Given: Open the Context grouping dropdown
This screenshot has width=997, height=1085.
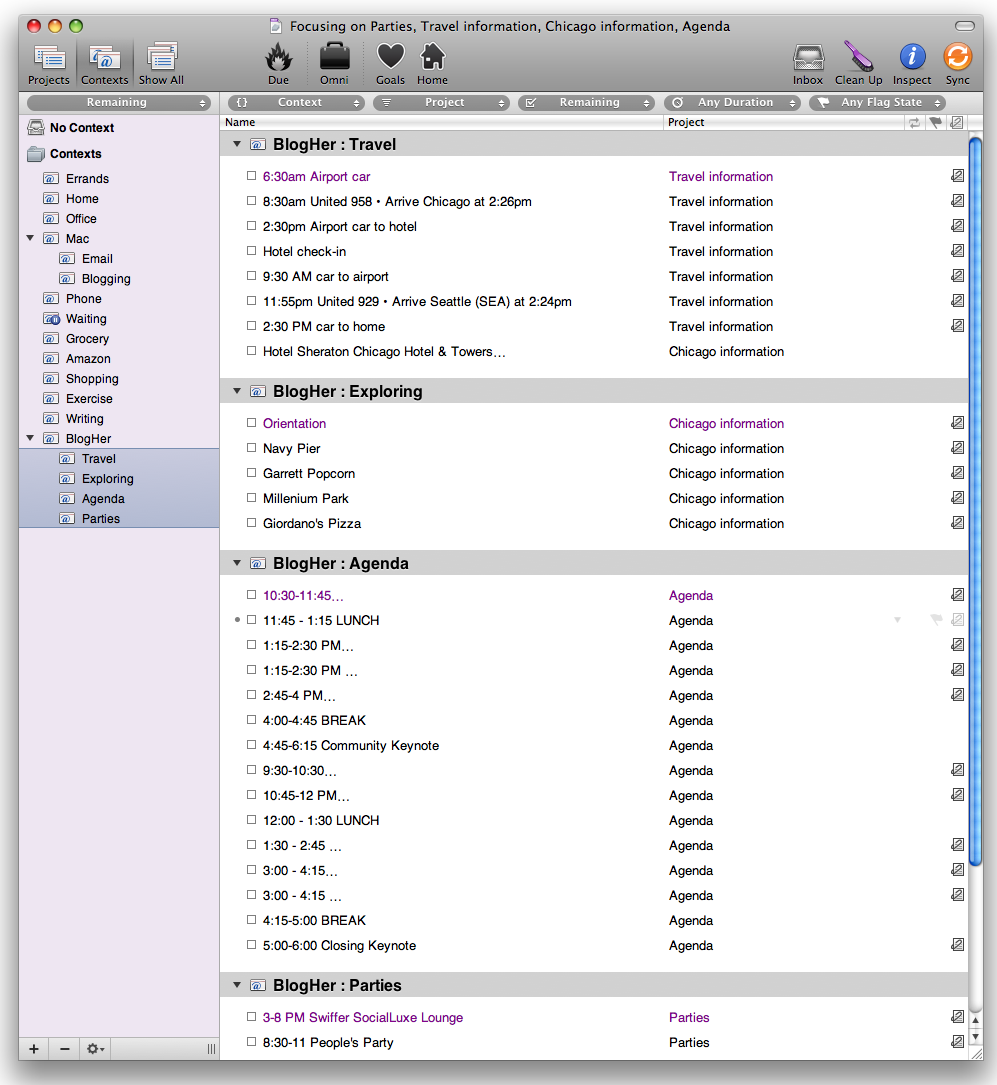Looking at the screenshot, I should coord(296,102).
